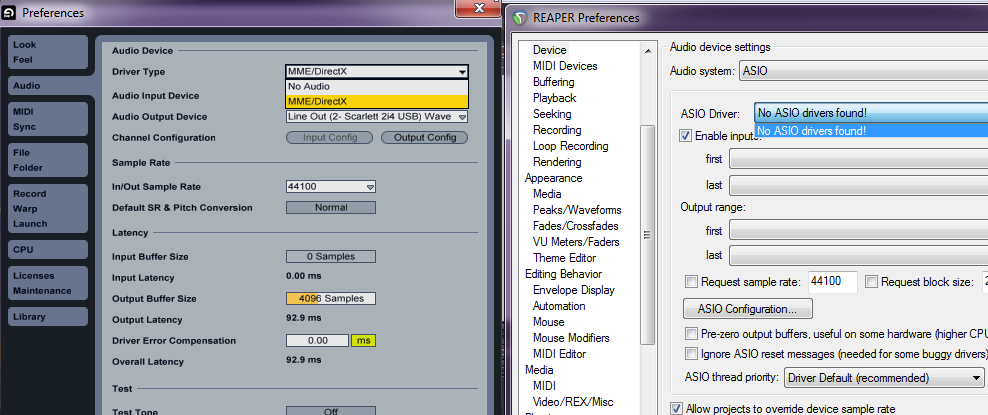988x415 pixels.
Task: Select Editing Behavior in REAPER tree
Action: point(563,274)
